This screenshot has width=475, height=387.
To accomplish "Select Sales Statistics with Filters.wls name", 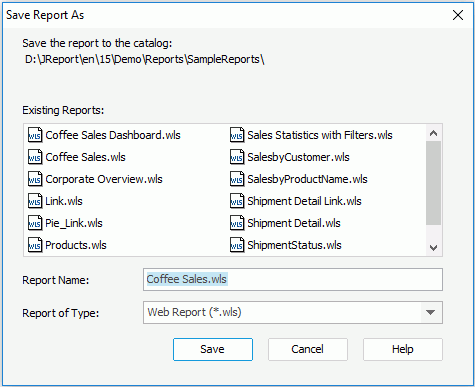I will (x=320, y=135).
